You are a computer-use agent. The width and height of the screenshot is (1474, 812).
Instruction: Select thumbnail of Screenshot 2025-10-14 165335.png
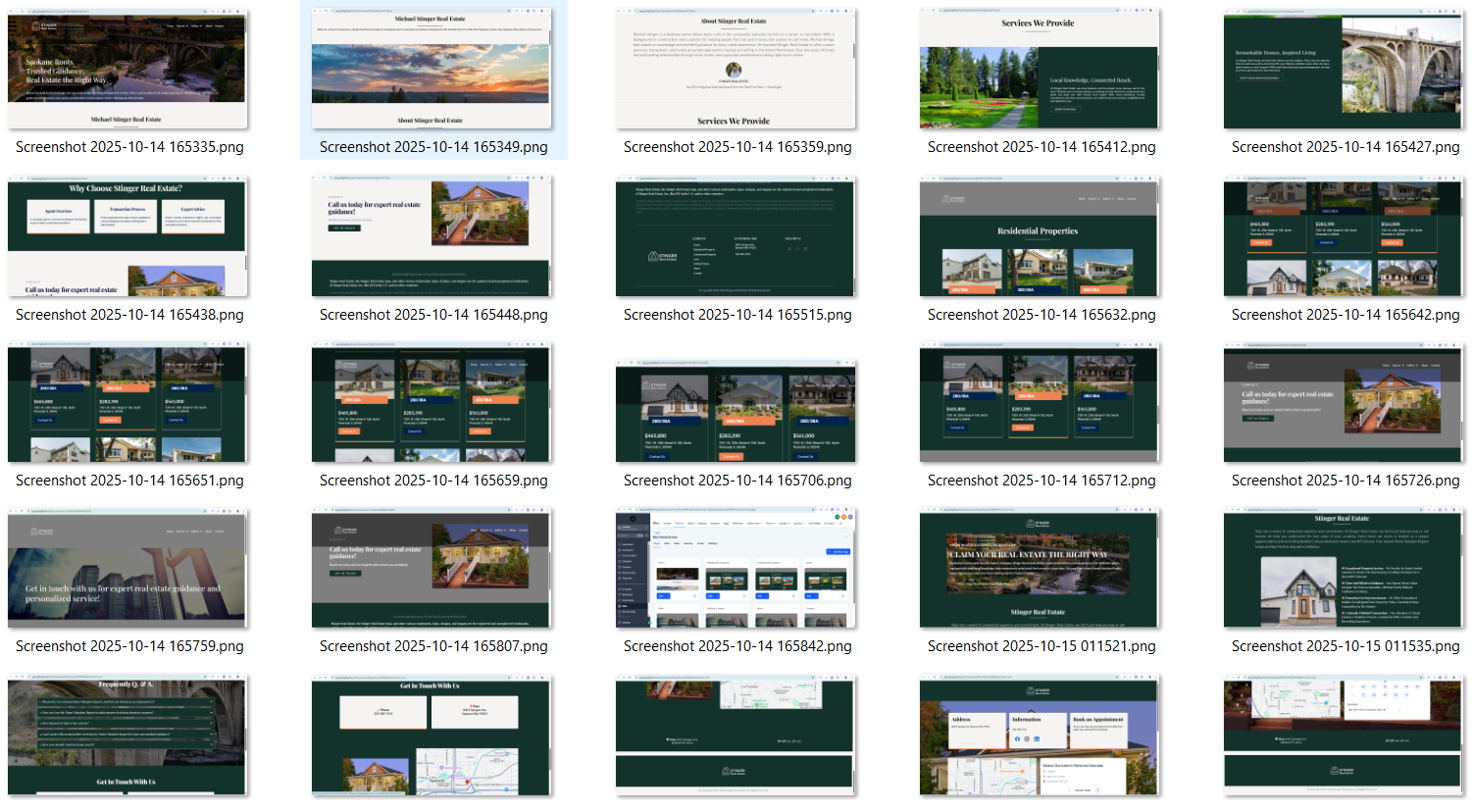pyautogui.click(x=127, y=69)
